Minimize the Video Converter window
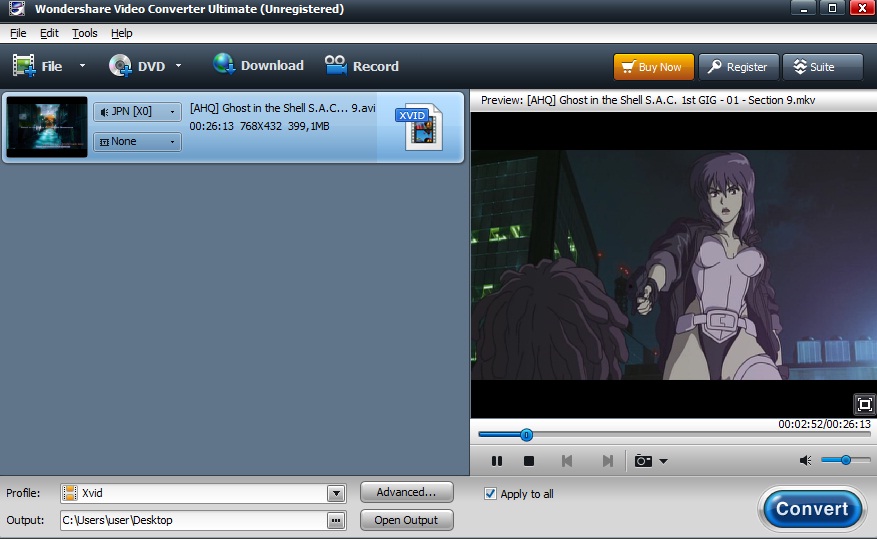The width and height of the screenshot is (877, 539). [x=804, y=8]
